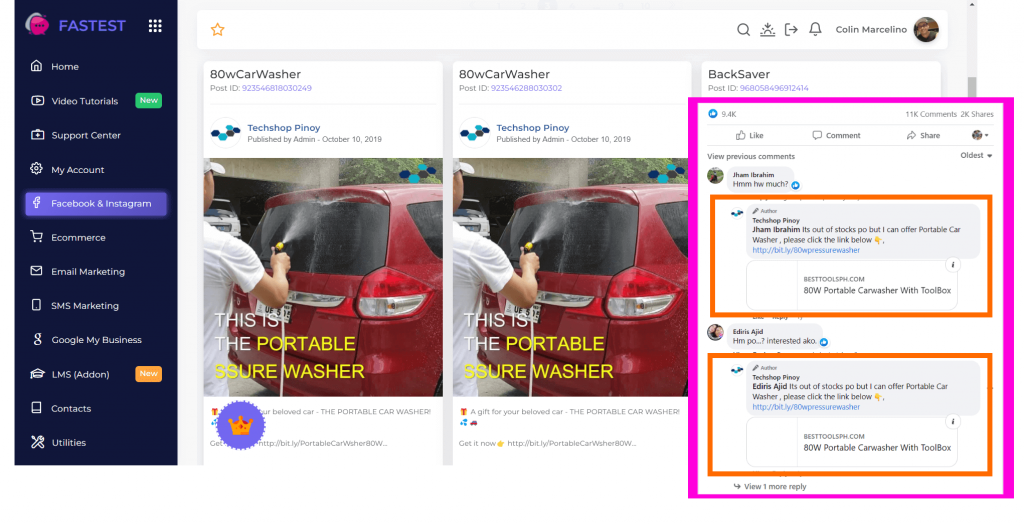Image resolution: width=1024 pixels, height=524 pixels.
Task: Click 11K Comments count
Action: (x=931, y=114)
